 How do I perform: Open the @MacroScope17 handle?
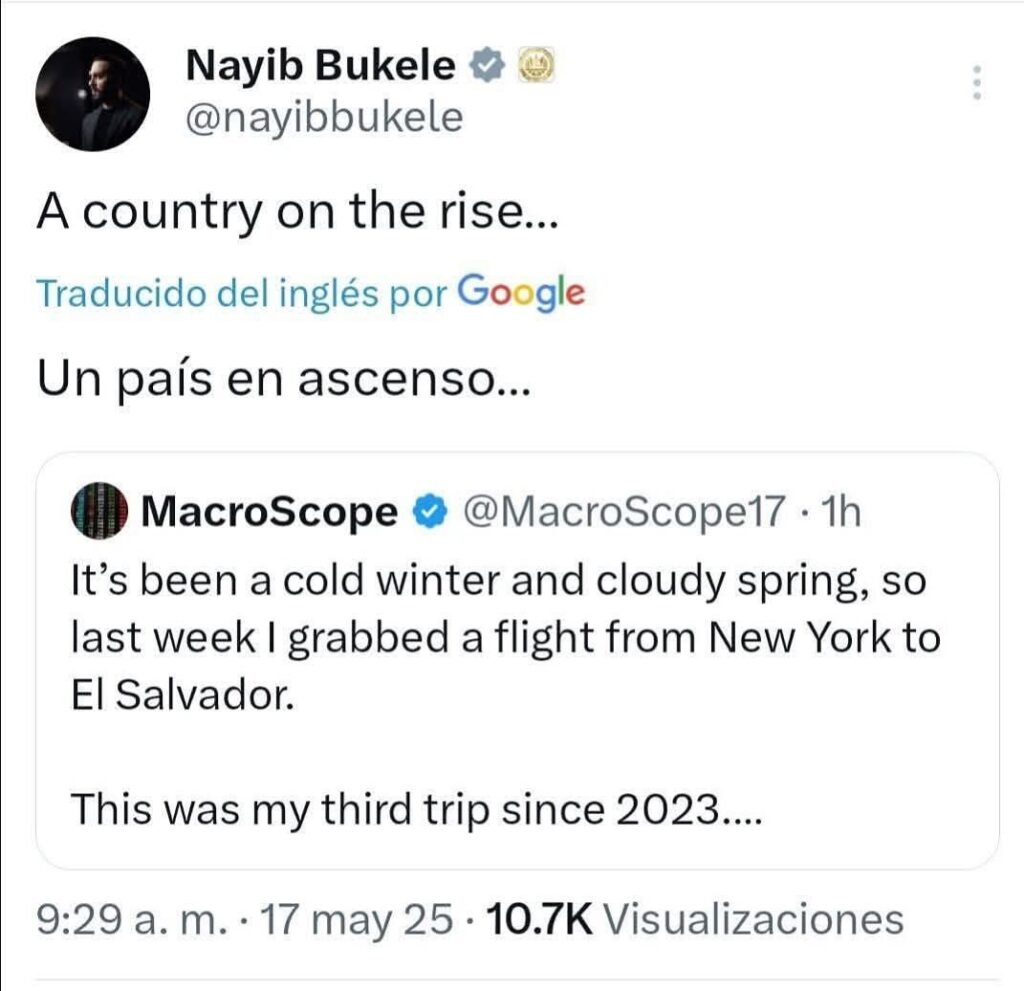[622, 513]
